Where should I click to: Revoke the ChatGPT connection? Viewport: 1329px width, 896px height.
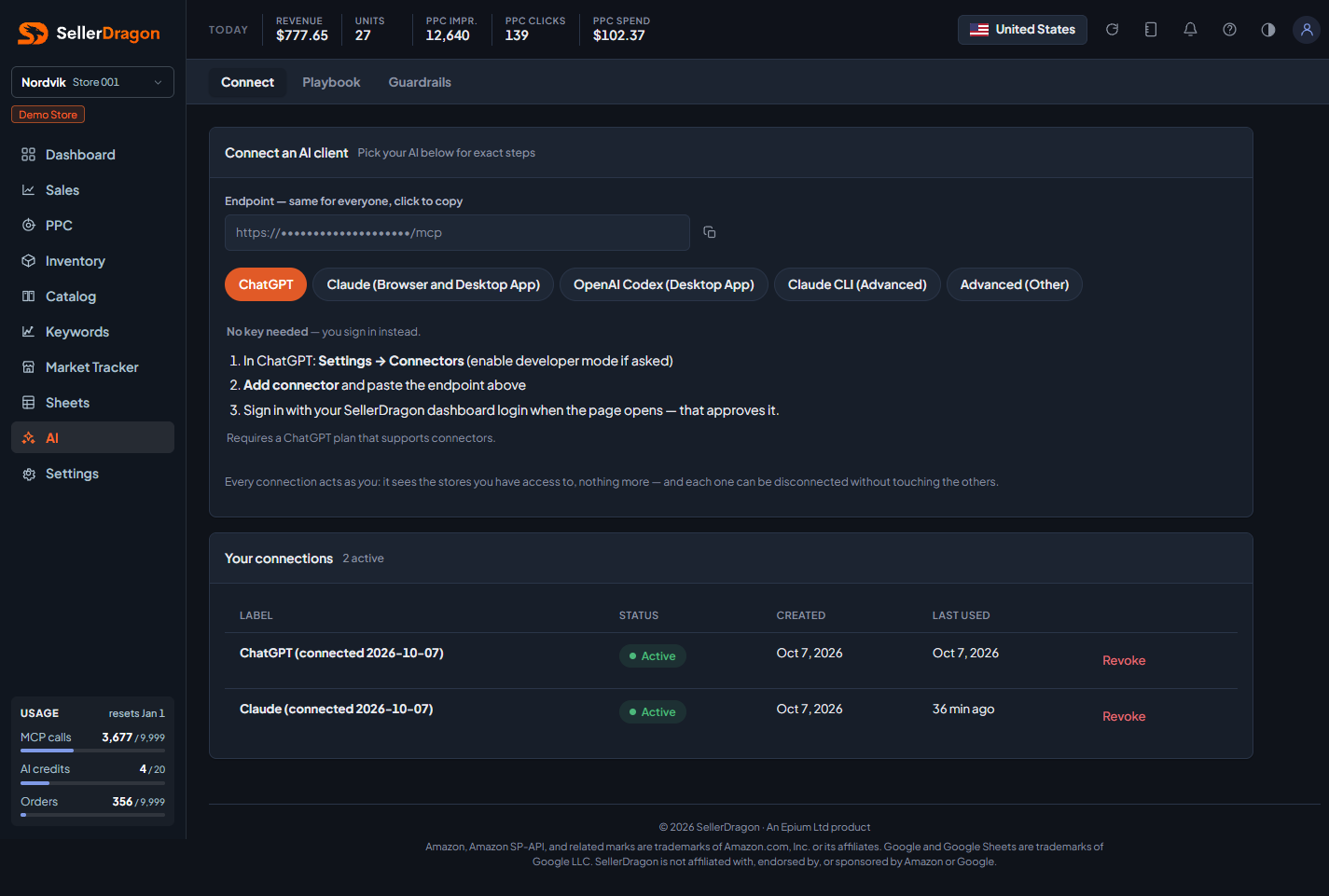click(1124, 660)
